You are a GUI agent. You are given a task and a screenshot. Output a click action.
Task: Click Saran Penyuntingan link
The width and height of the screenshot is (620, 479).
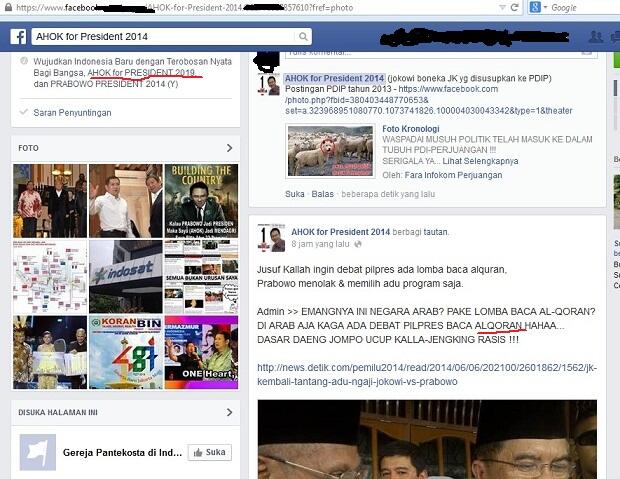click(x=72, y=113)
